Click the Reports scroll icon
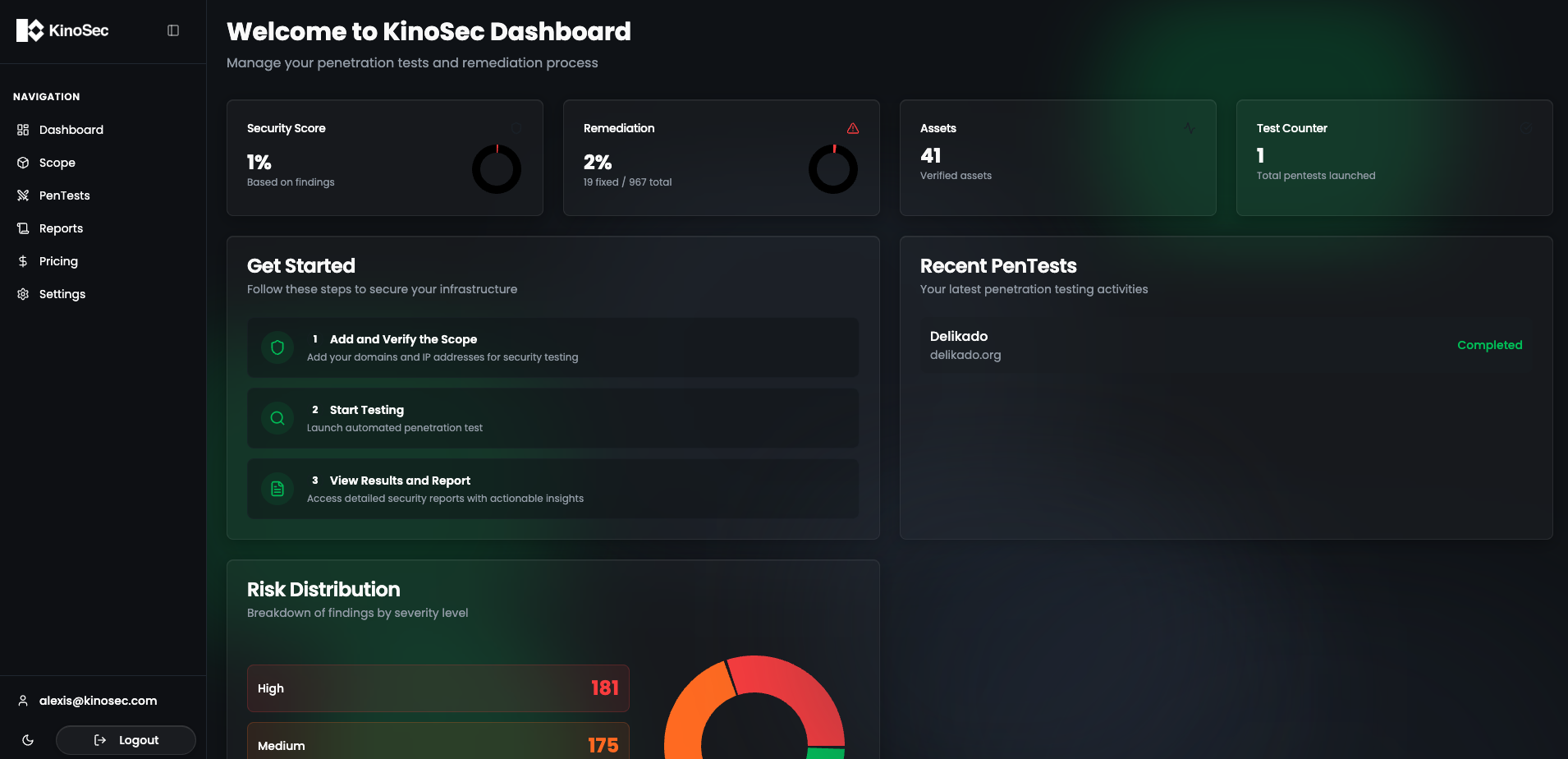 coord(23,228)
